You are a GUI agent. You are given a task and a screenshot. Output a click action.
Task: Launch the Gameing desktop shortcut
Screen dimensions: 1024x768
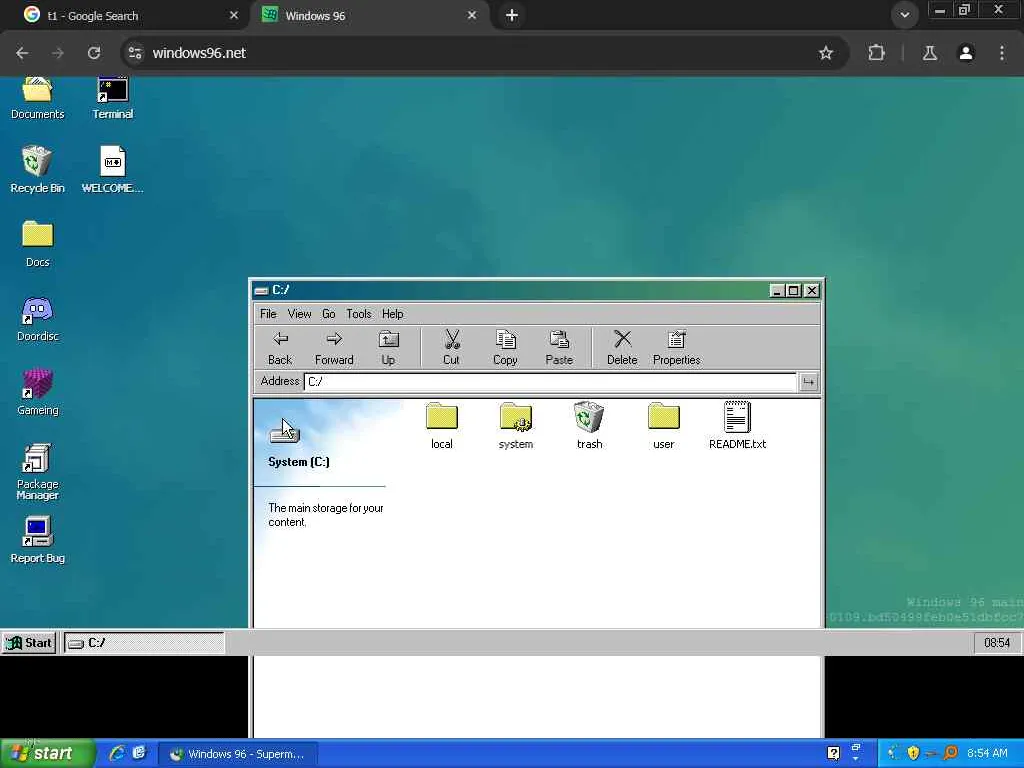37,392
